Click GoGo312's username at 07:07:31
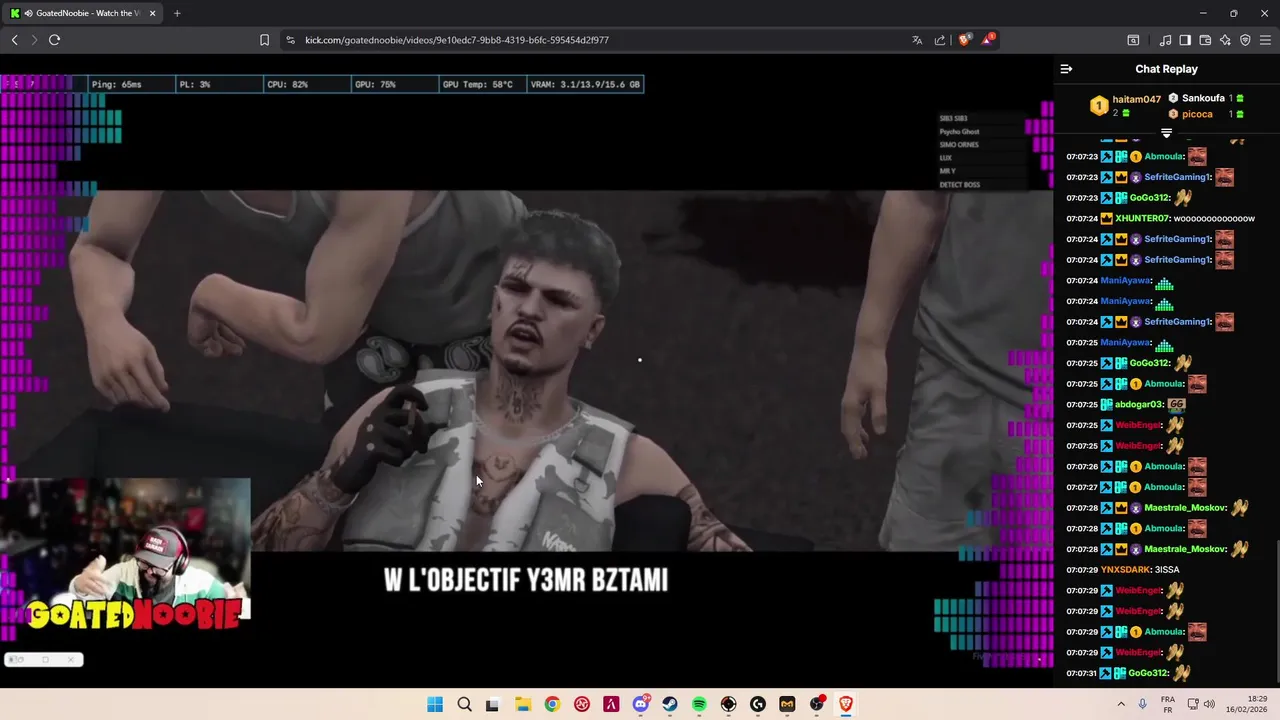 pyautogui.click(x=1148, y=673)
